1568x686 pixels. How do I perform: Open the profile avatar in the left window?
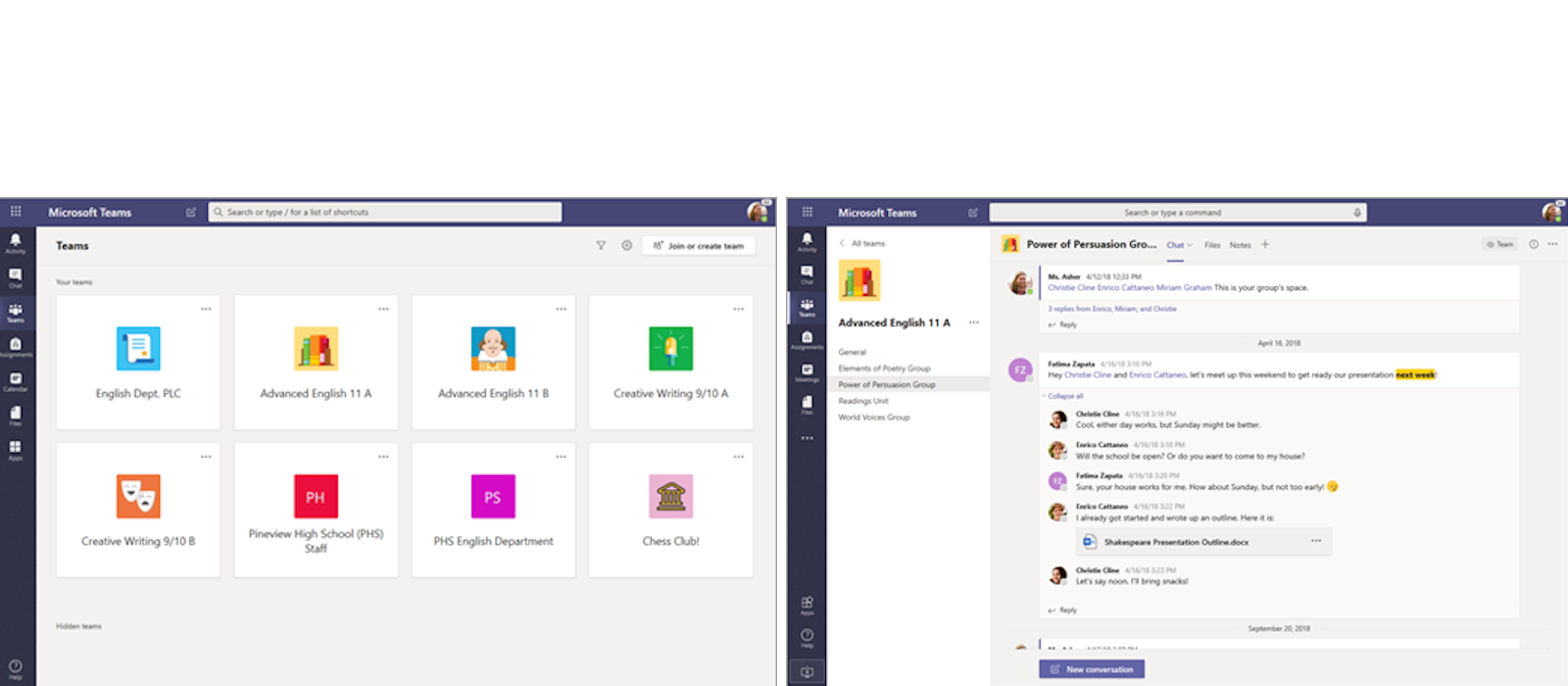click(758, 212)
